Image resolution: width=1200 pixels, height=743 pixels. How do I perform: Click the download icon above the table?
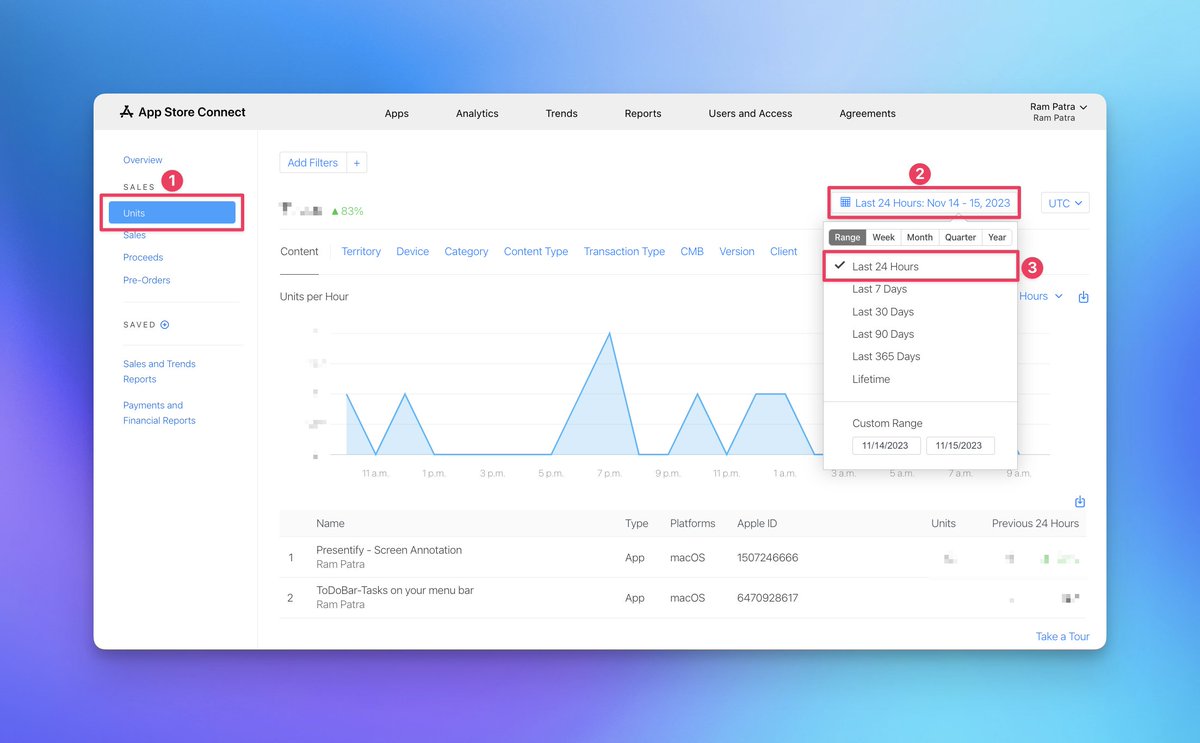1080,502
